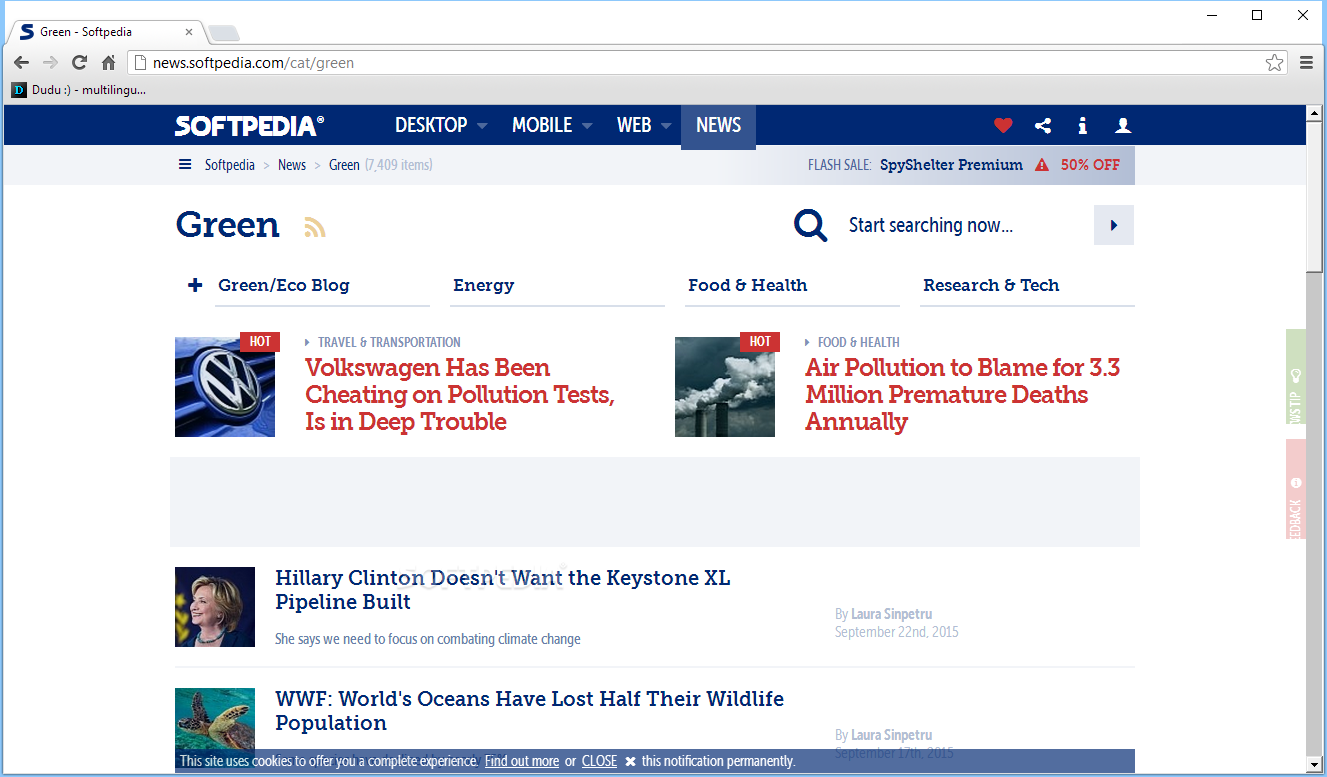
Task: Open the Food & Health category
Action: point(747,285)
